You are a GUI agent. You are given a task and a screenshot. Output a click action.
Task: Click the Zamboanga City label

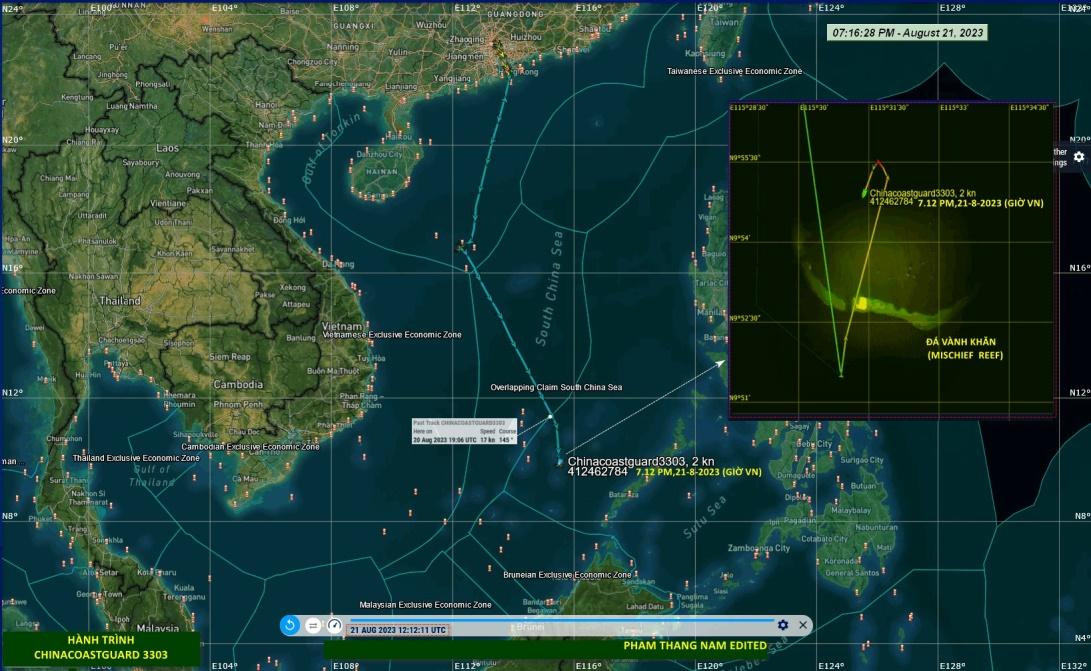[x=759, y=548]
